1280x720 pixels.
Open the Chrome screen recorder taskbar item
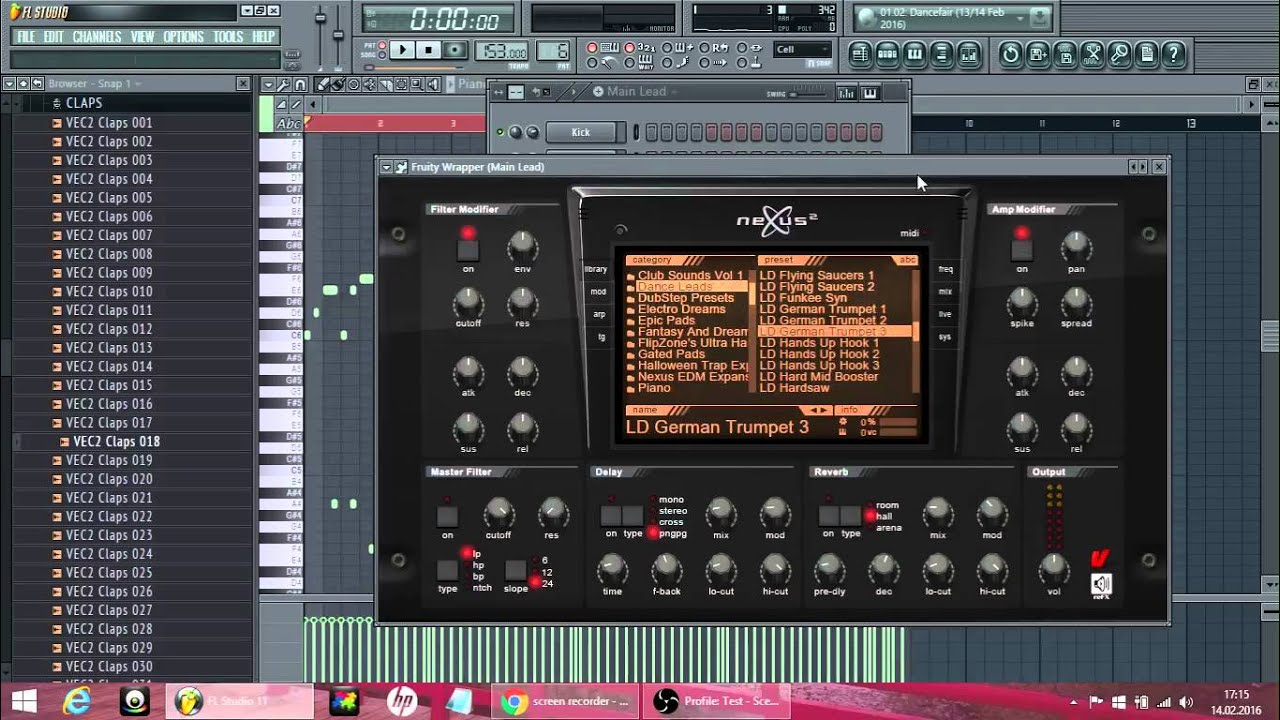(x=565, y=702)
